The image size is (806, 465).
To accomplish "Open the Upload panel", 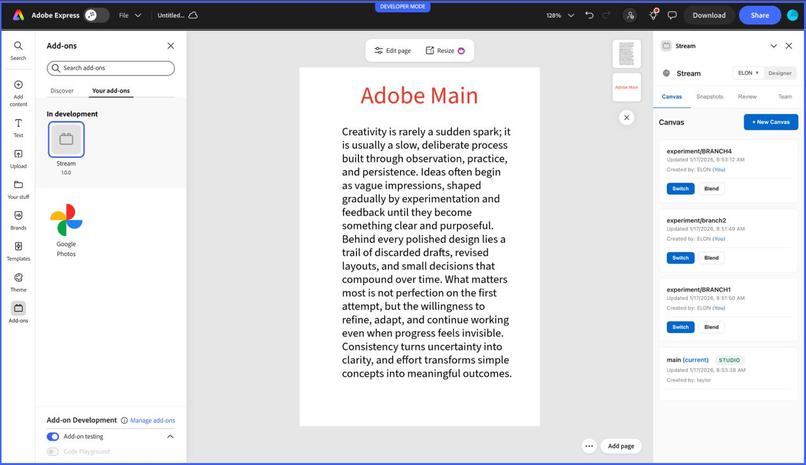I will click(18, 159).
